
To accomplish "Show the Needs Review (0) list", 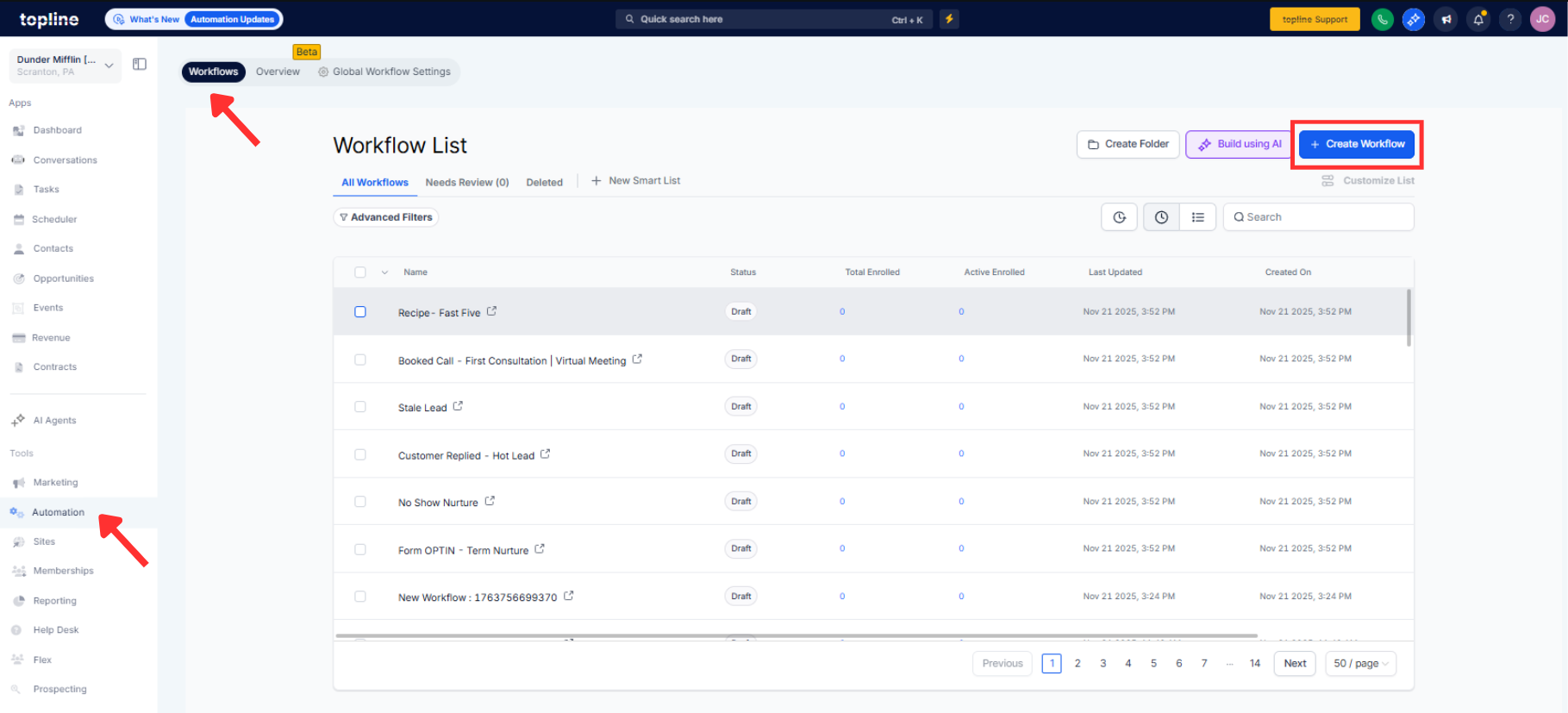I will pos(467,183).
